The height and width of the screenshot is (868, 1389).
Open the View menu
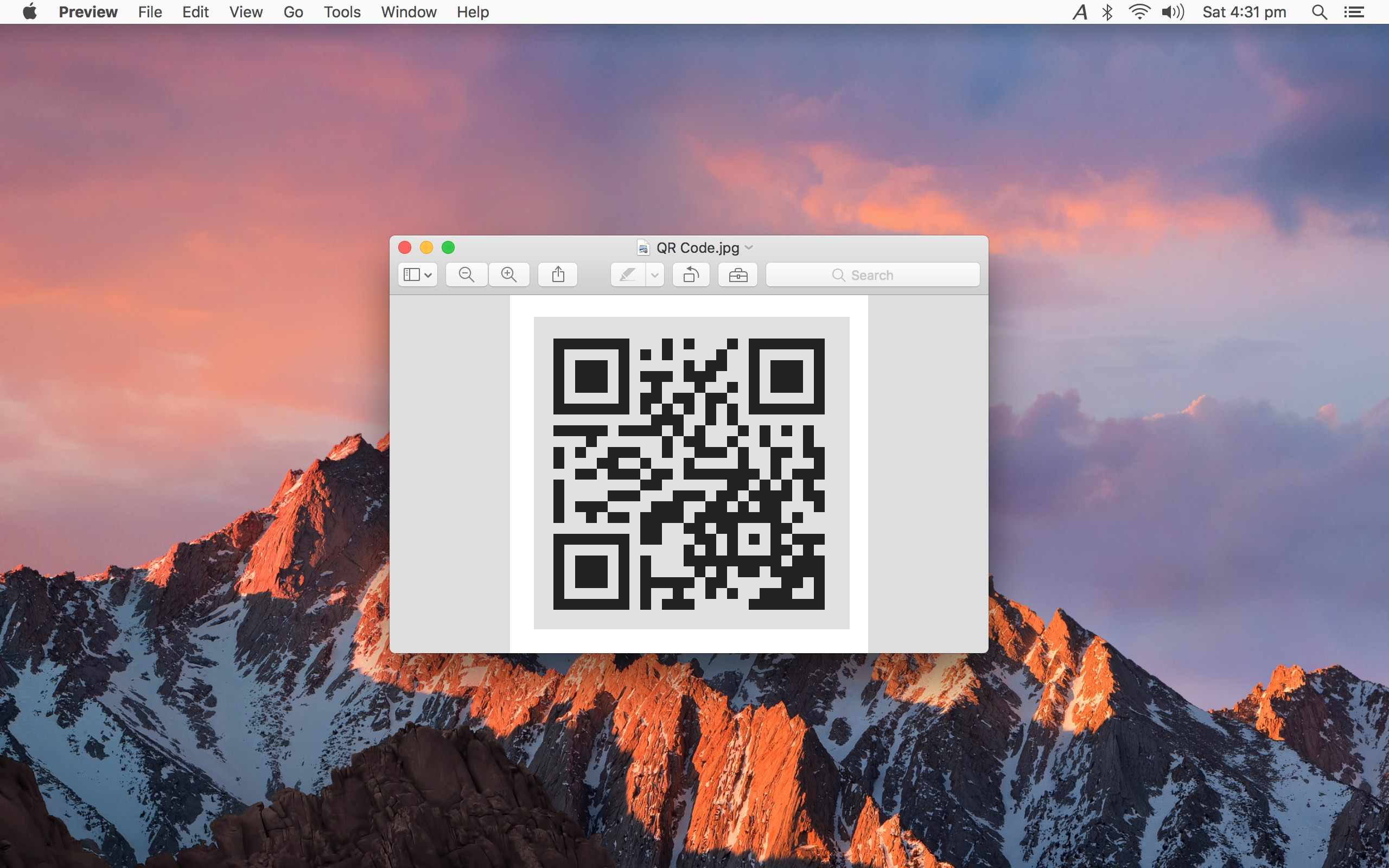[246, 12]
